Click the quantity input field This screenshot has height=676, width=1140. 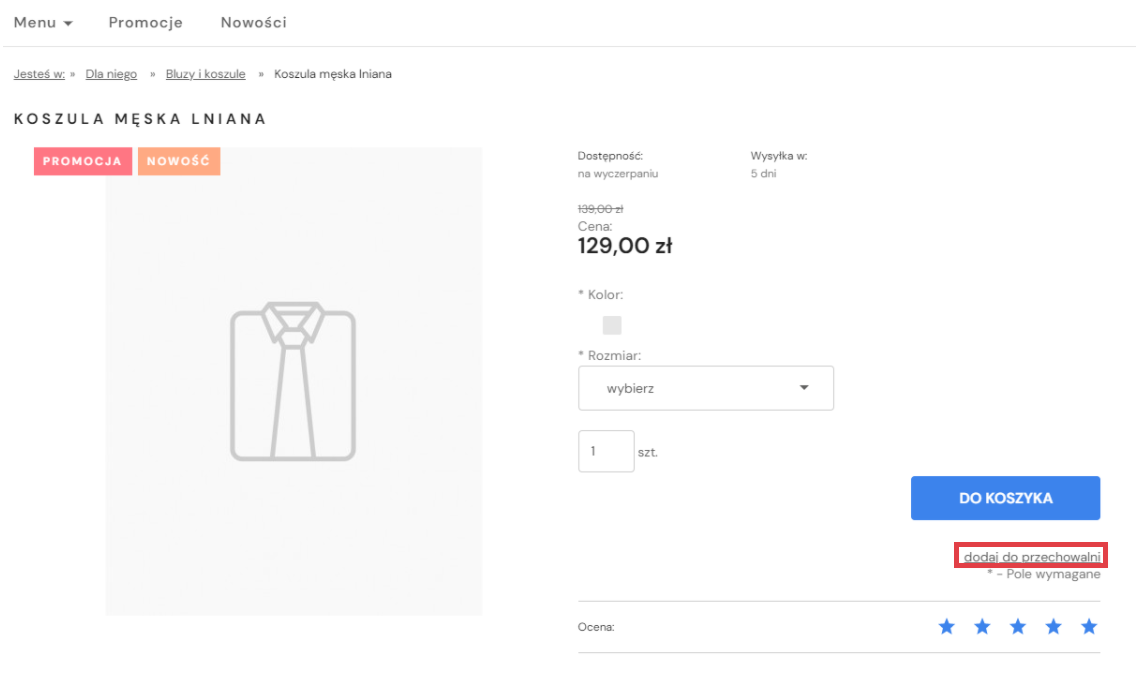[606, 451]
